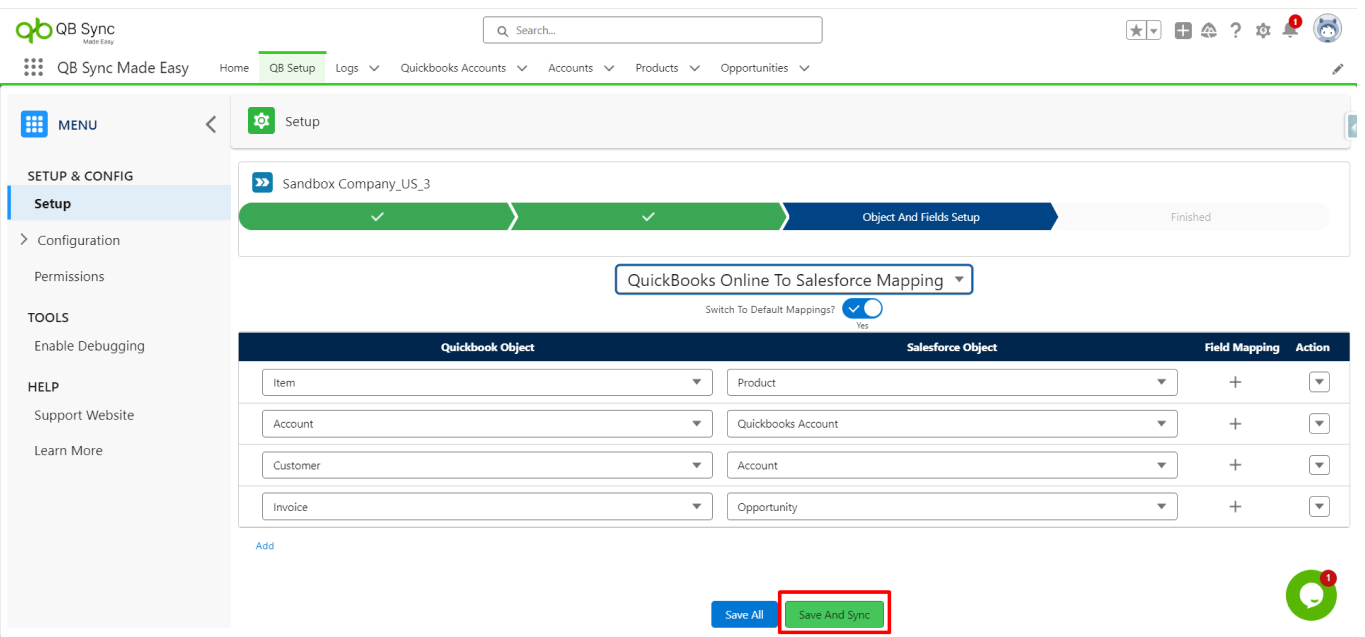Click the Trailhead guidance icon

coord(1209,31)
